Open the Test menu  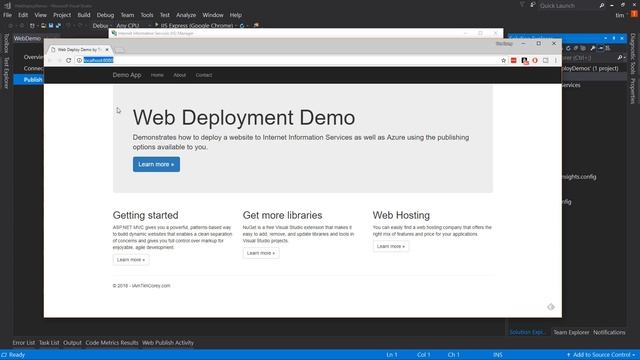click(164, 15)
